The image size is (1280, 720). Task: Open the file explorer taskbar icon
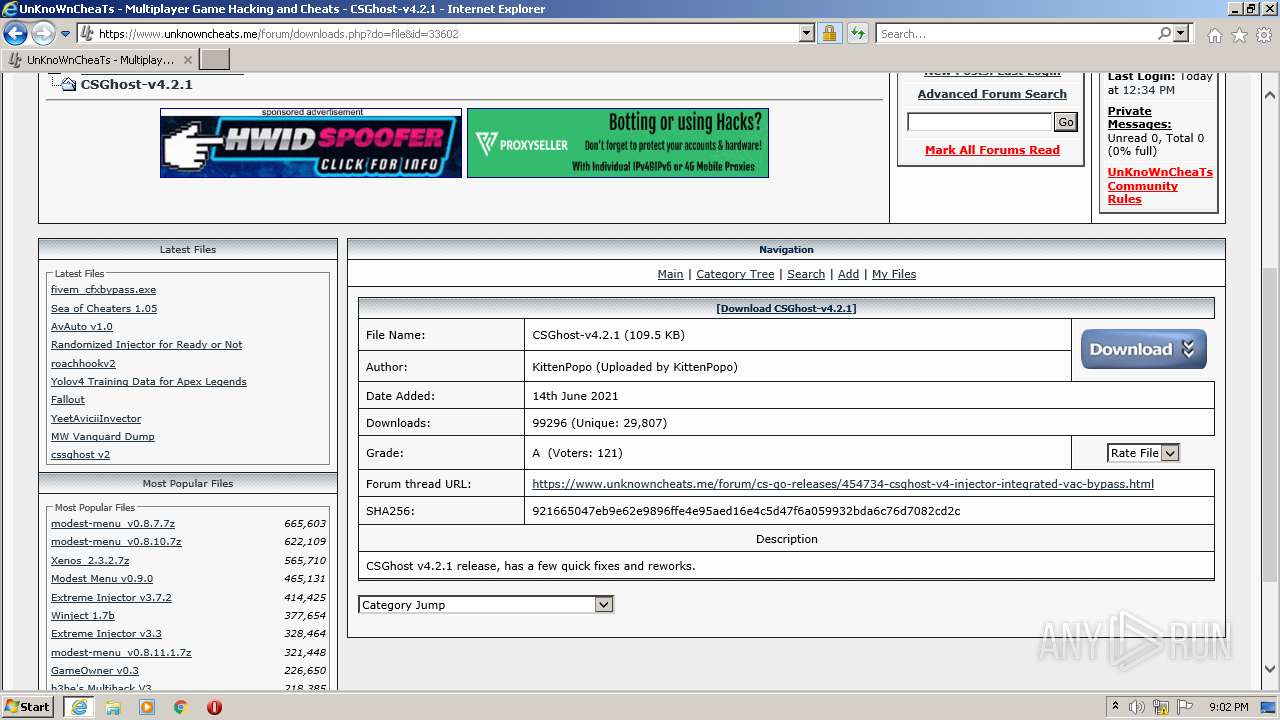pos(113,707)
